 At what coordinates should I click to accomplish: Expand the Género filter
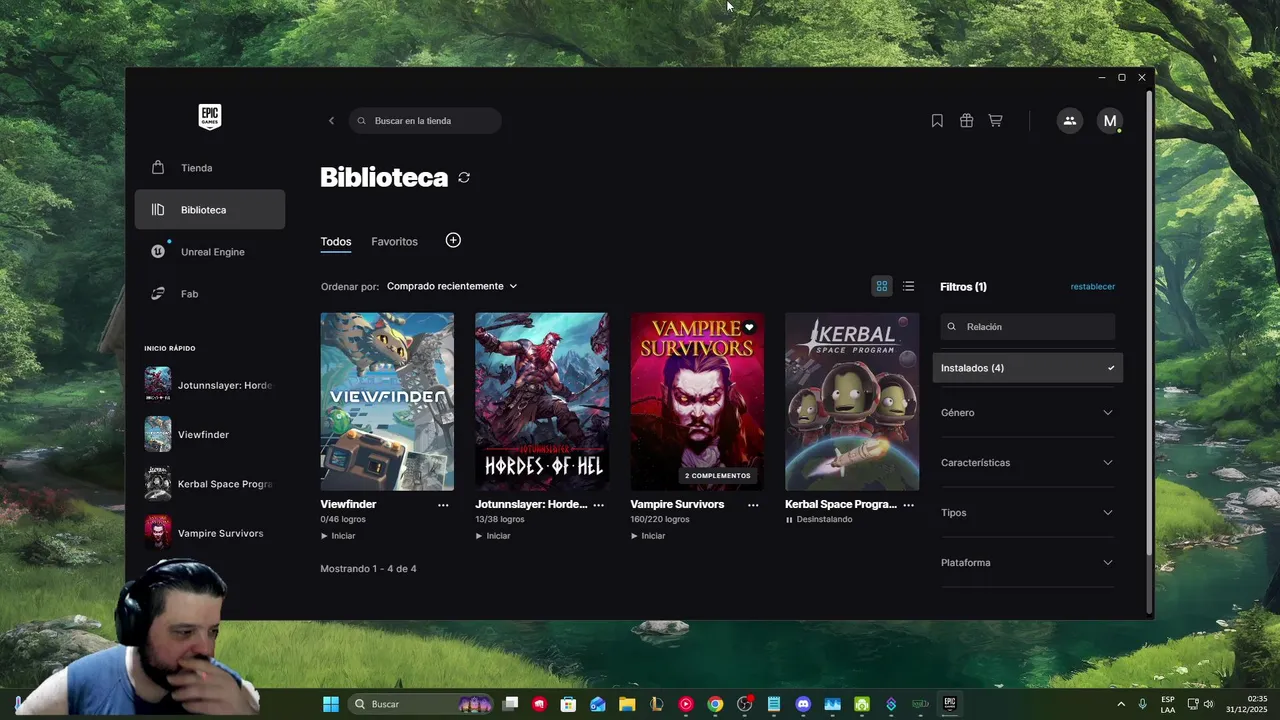click(x=1027, y=413)
